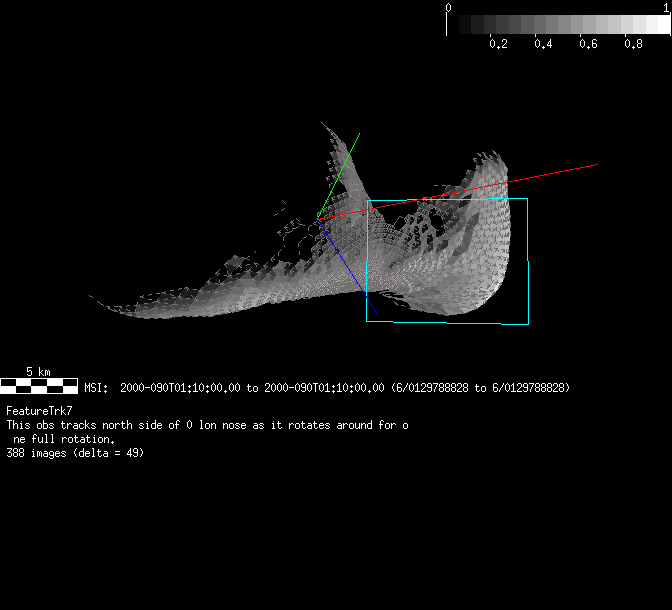Click the MSI instrument label
672x610 pixels.
pyautogui.click(x=95, y=388)
